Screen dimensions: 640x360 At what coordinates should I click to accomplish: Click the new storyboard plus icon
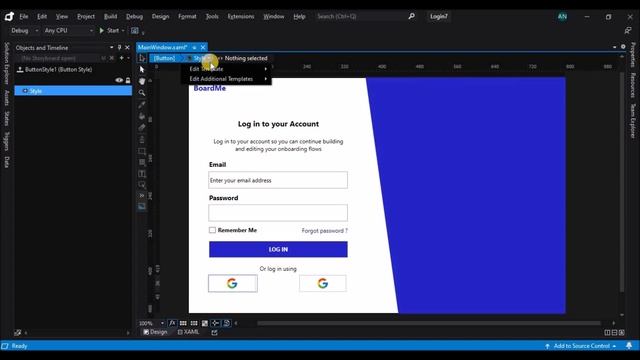pyautogui.click(x=121, y=58)
